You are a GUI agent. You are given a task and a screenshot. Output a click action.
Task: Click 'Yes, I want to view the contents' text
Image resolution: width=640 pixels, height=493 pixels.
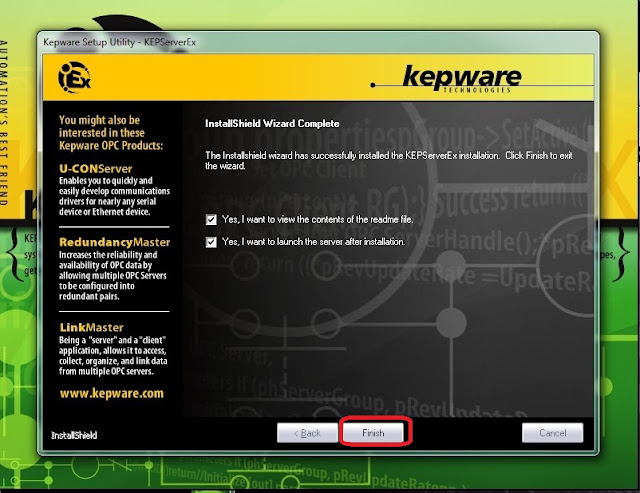[x=317, y=220]
